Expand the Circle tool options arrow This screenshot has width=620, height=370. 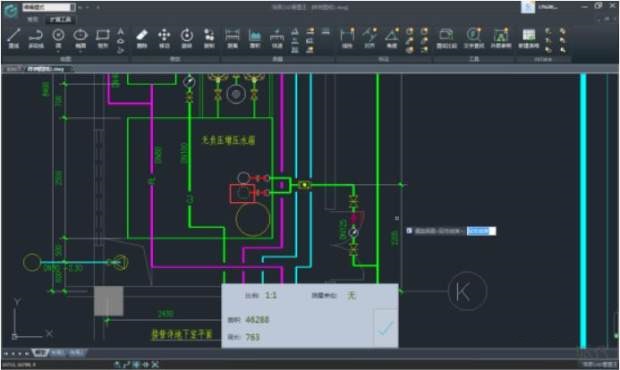[58, 51]
